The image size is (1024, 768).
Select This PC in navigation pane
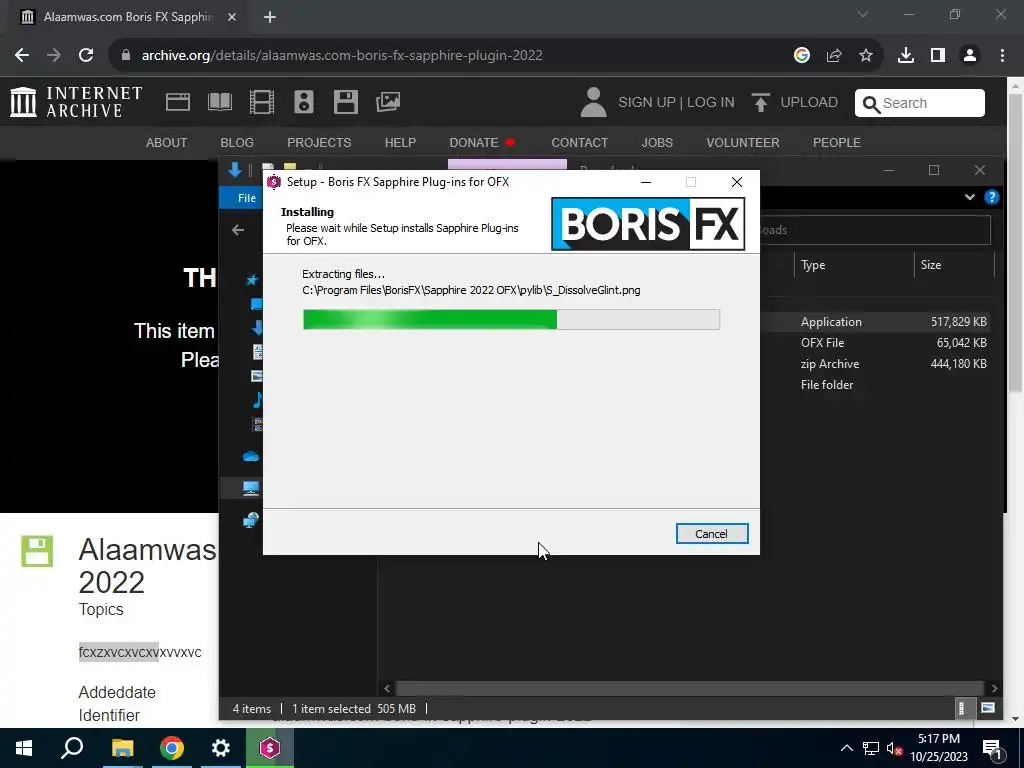click(251, 488)
